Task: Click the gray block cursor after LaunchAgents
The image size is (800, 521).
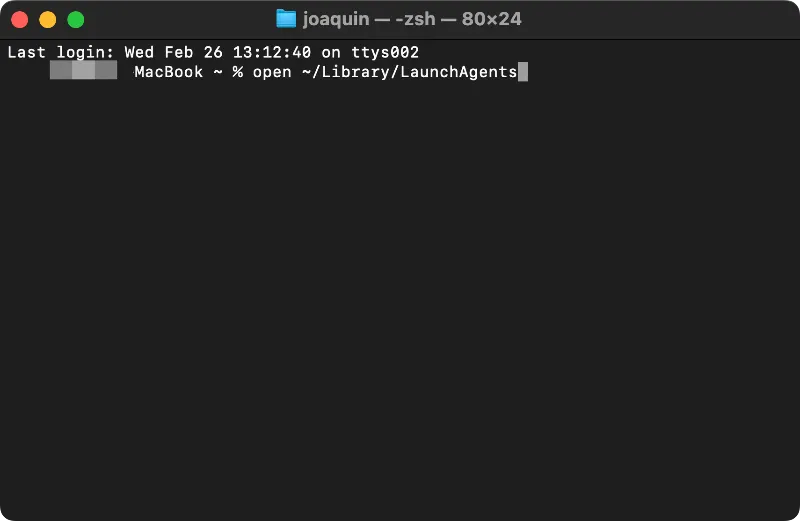Action: [x=523, y=72]
